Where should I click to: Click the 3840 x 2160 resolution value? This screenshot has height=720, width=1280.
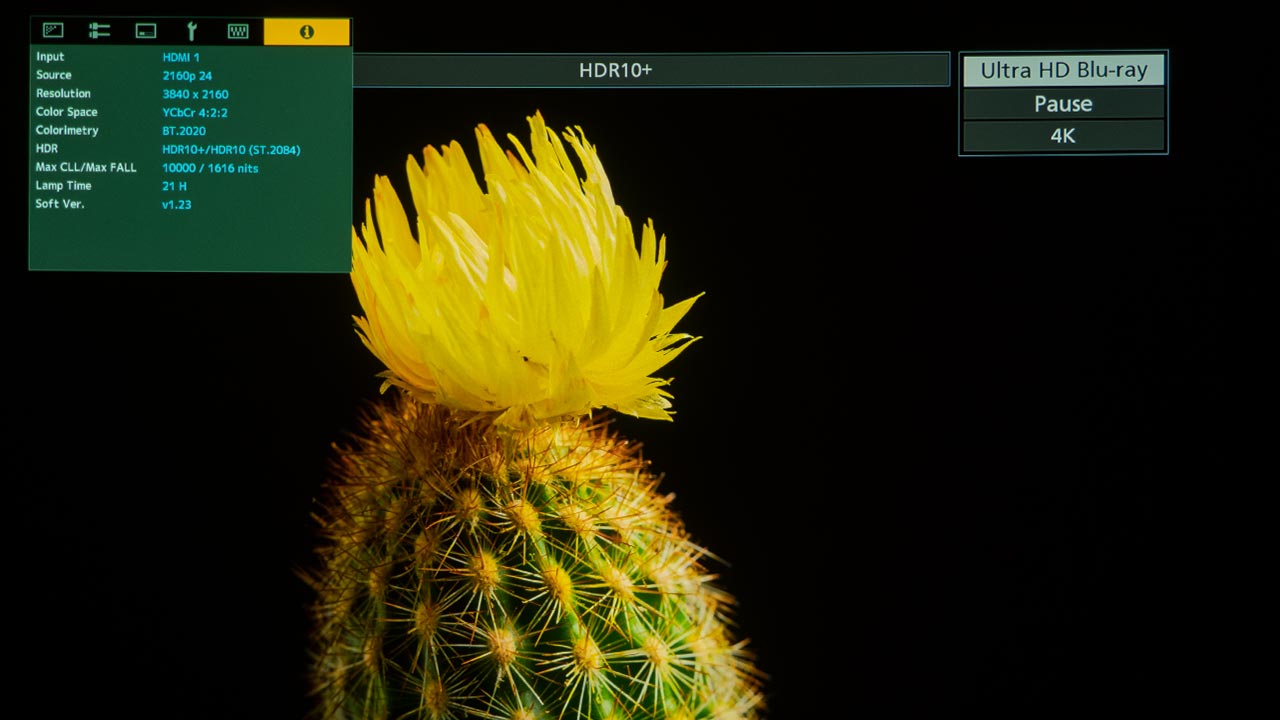(x=195, y=95)
